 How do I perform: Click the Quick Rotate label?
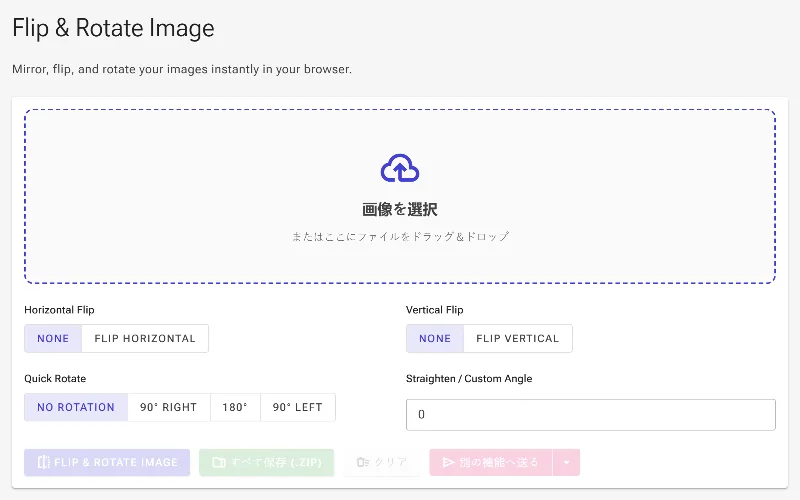[x=55, y=379]
